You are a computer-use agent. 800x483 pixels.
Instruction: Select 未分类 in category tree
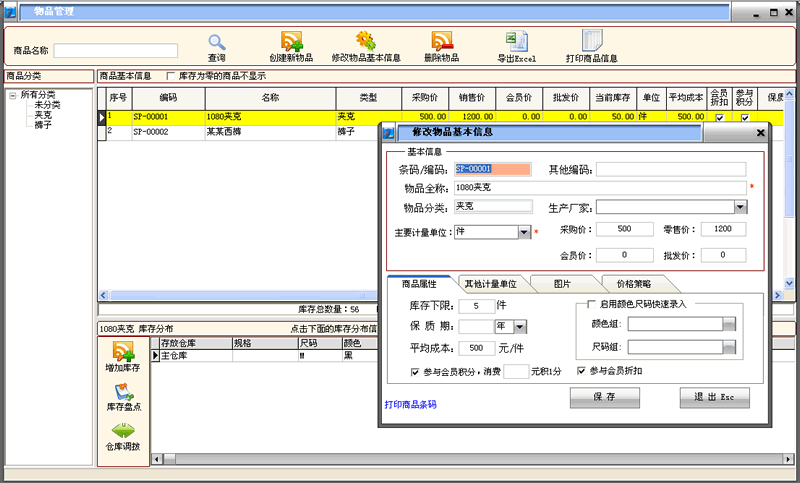(x=47, y=105)
